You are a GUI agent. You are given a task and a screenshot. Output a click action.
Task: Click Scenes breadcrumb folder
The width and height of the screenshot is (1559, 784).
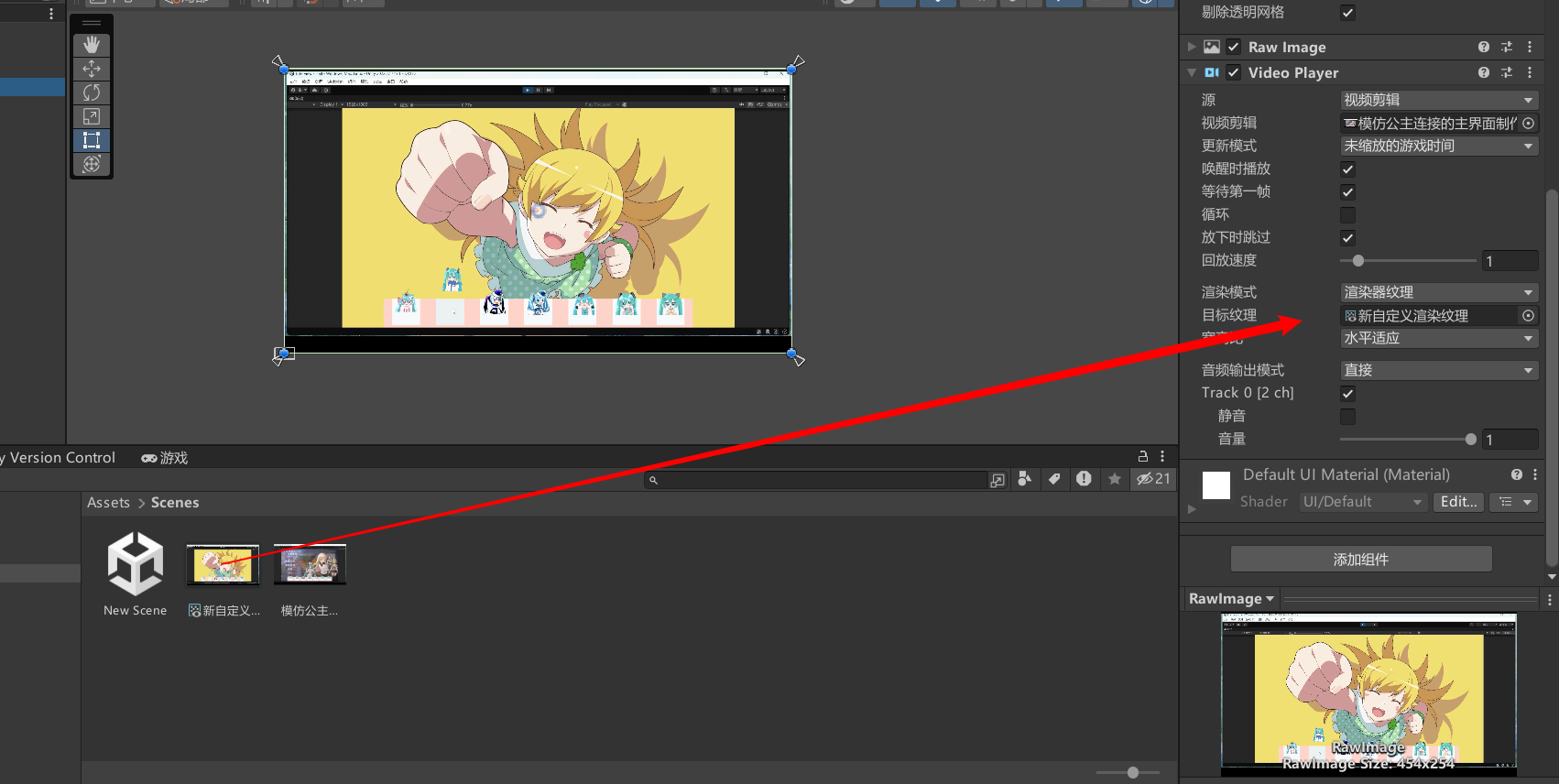(175, 503)
